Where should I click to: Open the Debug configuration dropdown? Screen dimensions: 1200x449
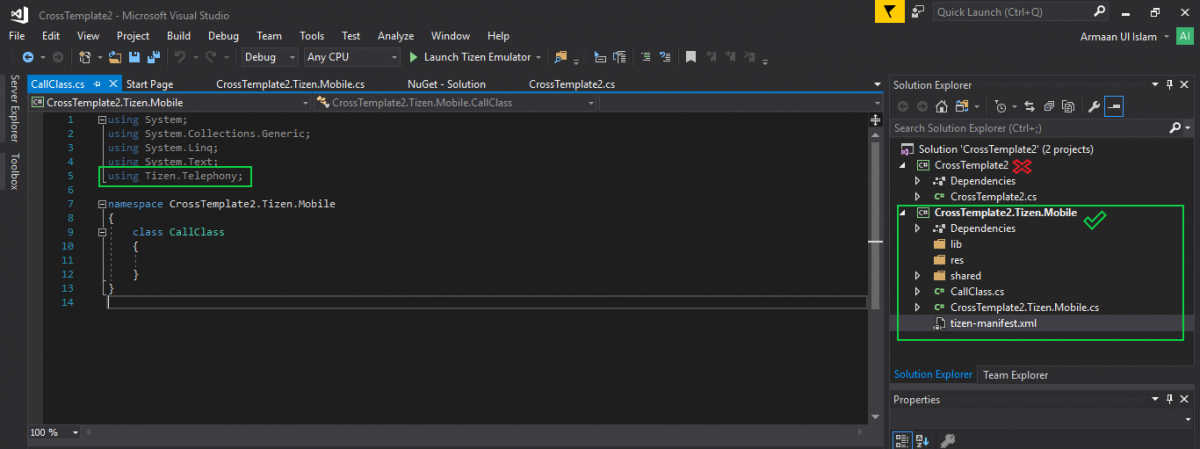[269, 57]
